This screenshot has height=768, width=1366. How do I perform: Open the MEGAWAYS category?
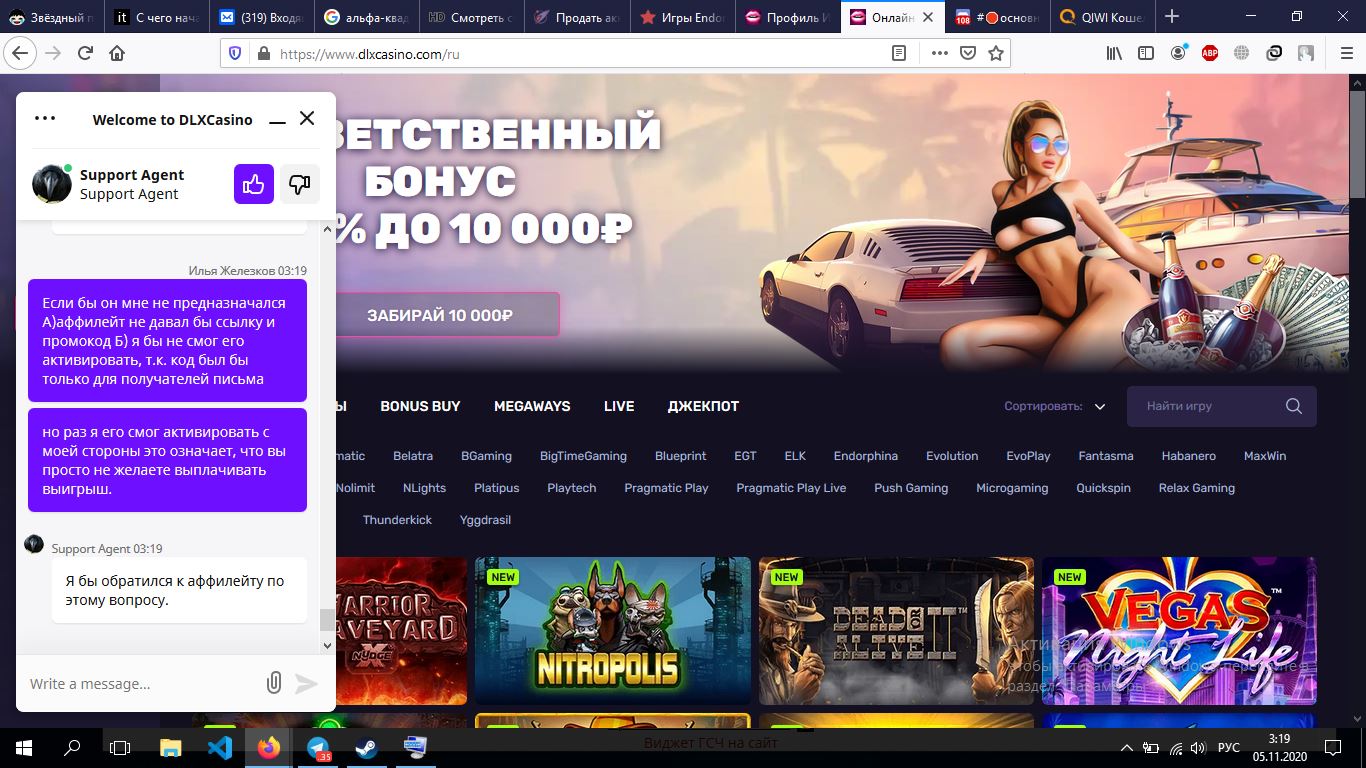coord(532,406)
